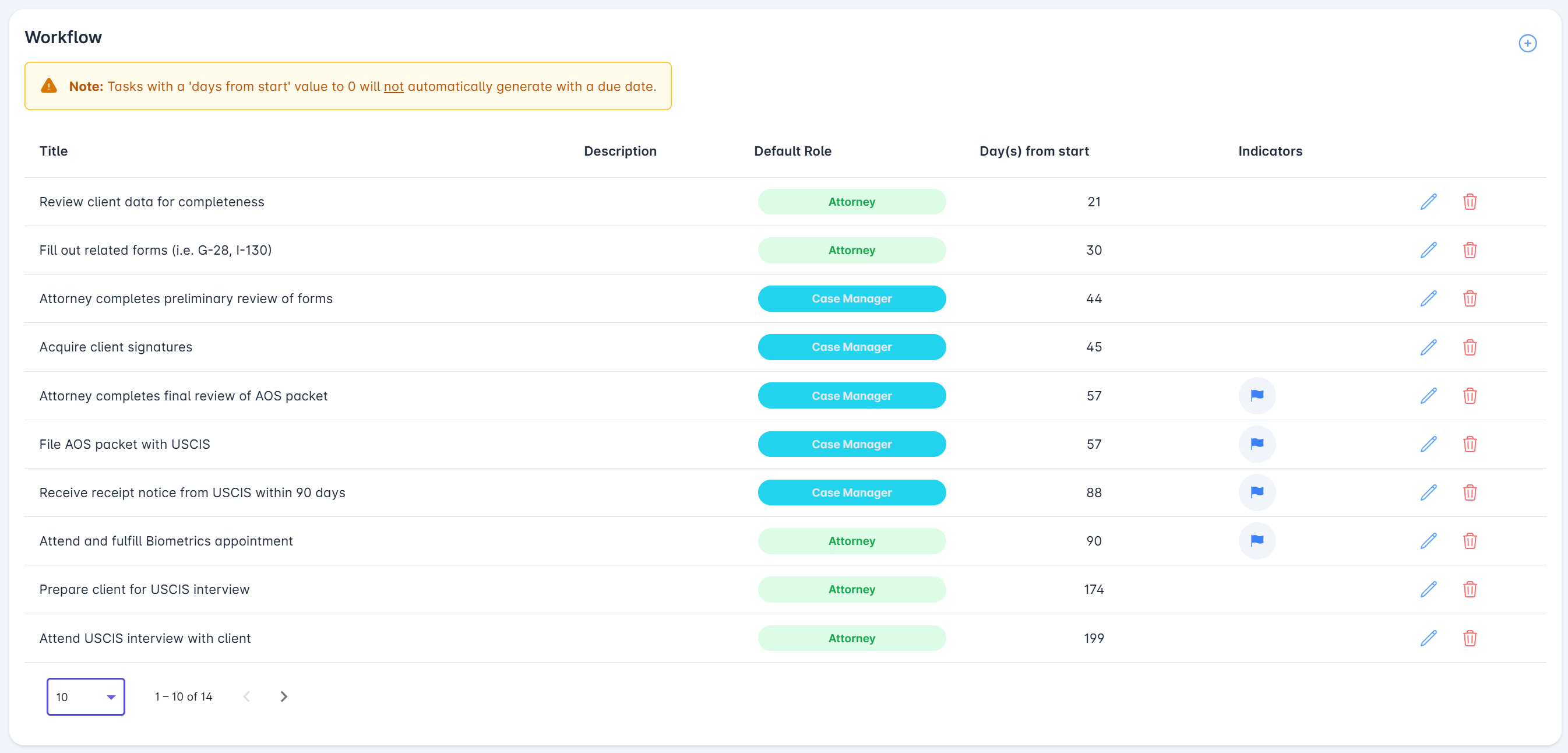This screenshot has width=1568, height=753.
Task: Delete the 'Attorney completes preliminary review of forms' task
Action: point(1470,298)
